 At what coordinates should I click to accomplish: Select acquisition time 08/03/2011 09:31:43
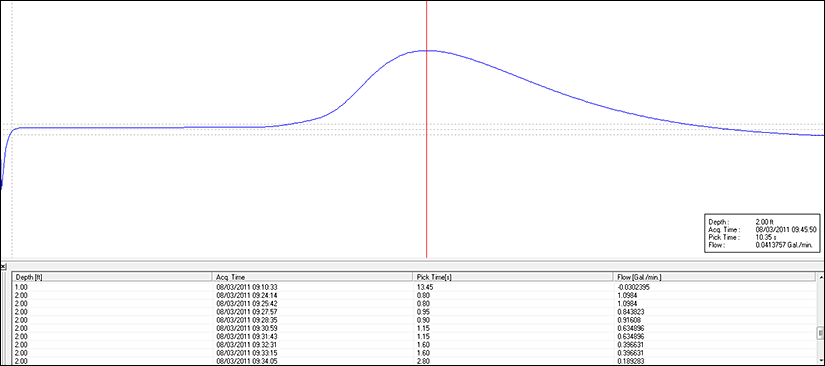(x=247, y=336)
